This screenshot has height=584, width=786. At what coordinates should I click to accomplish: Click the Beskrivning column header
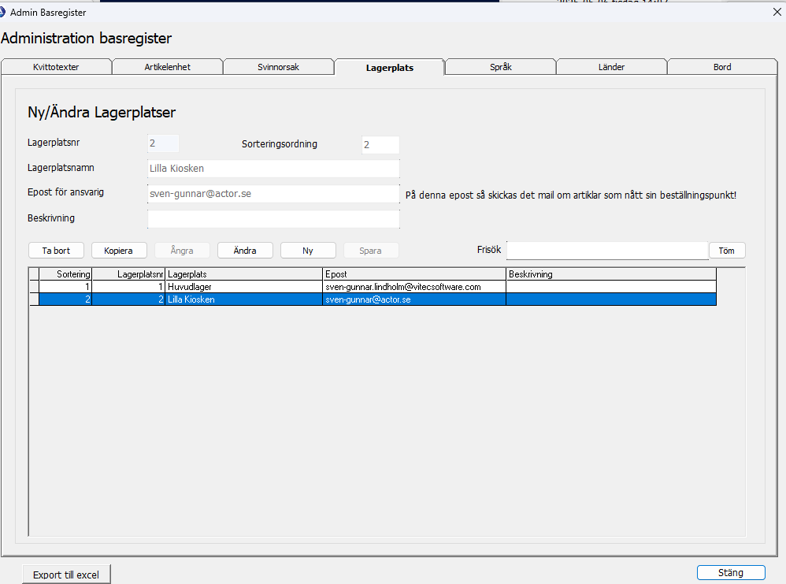[x=611, y=274]
